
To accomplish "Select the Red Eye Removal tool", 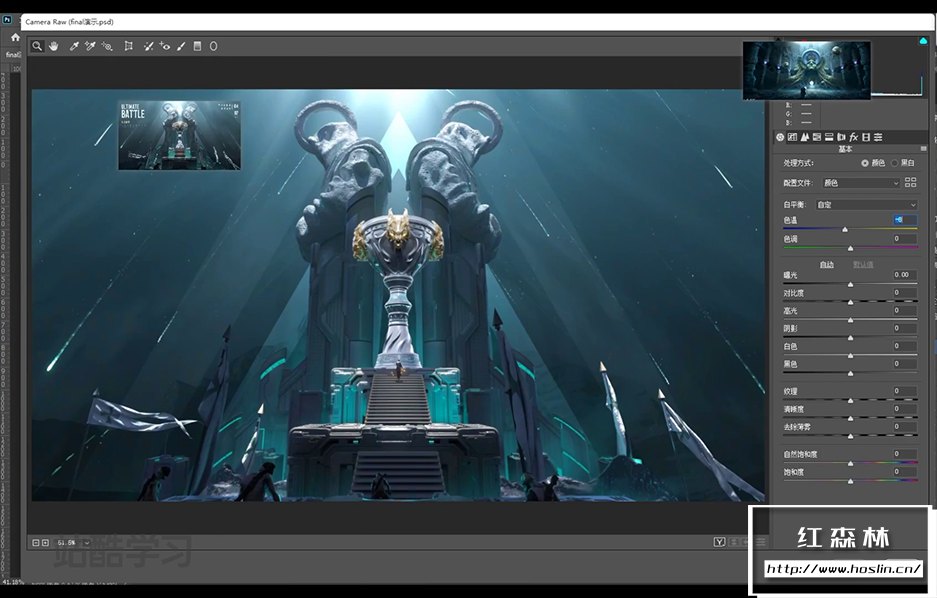I will pyautogui.click(x=164, y=46).
